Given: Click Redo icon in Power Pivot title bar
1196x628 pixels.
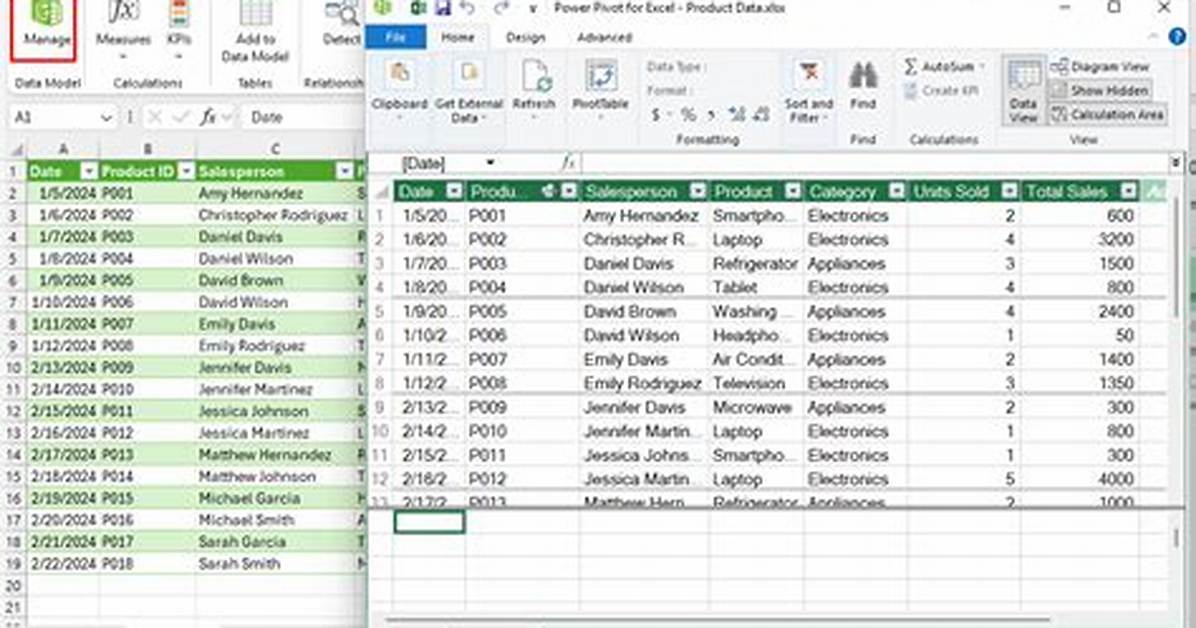Looking at the screenshot, I should click(500, 8).
